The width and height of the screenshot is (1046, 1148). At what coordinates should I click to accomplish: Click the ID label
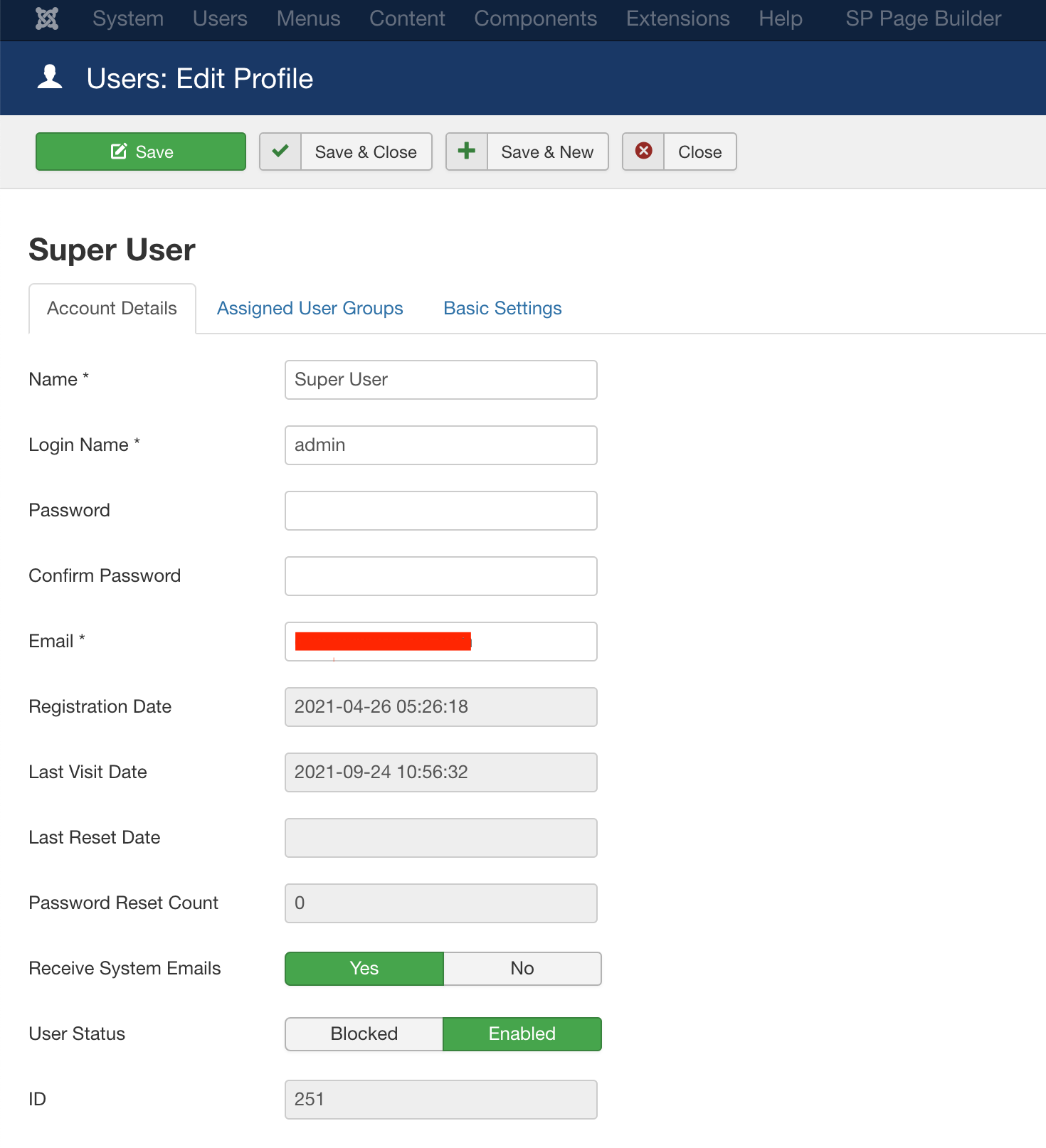pos(38,1099)
